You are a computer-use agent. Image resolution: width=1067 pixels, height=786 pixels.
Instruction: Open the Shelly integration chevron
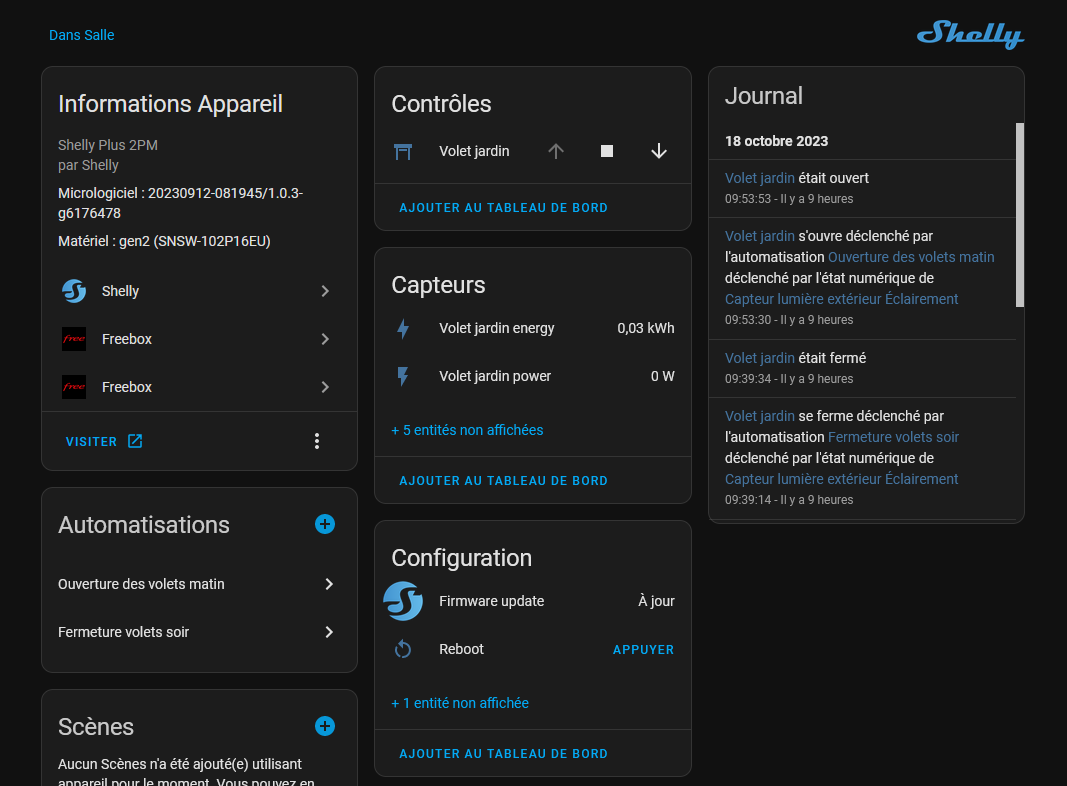325,291
